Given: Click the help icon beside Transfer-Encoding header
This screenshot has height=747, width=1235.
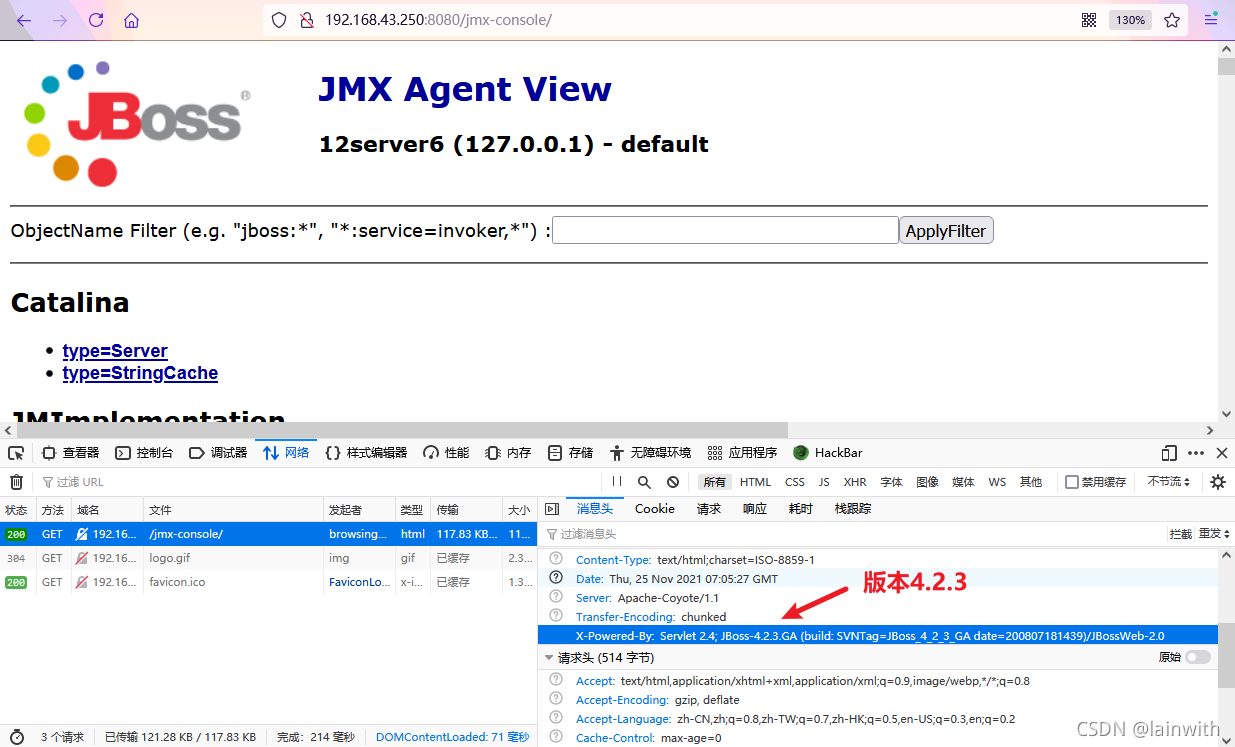Looking at the screenshot, I should [556, 616].
